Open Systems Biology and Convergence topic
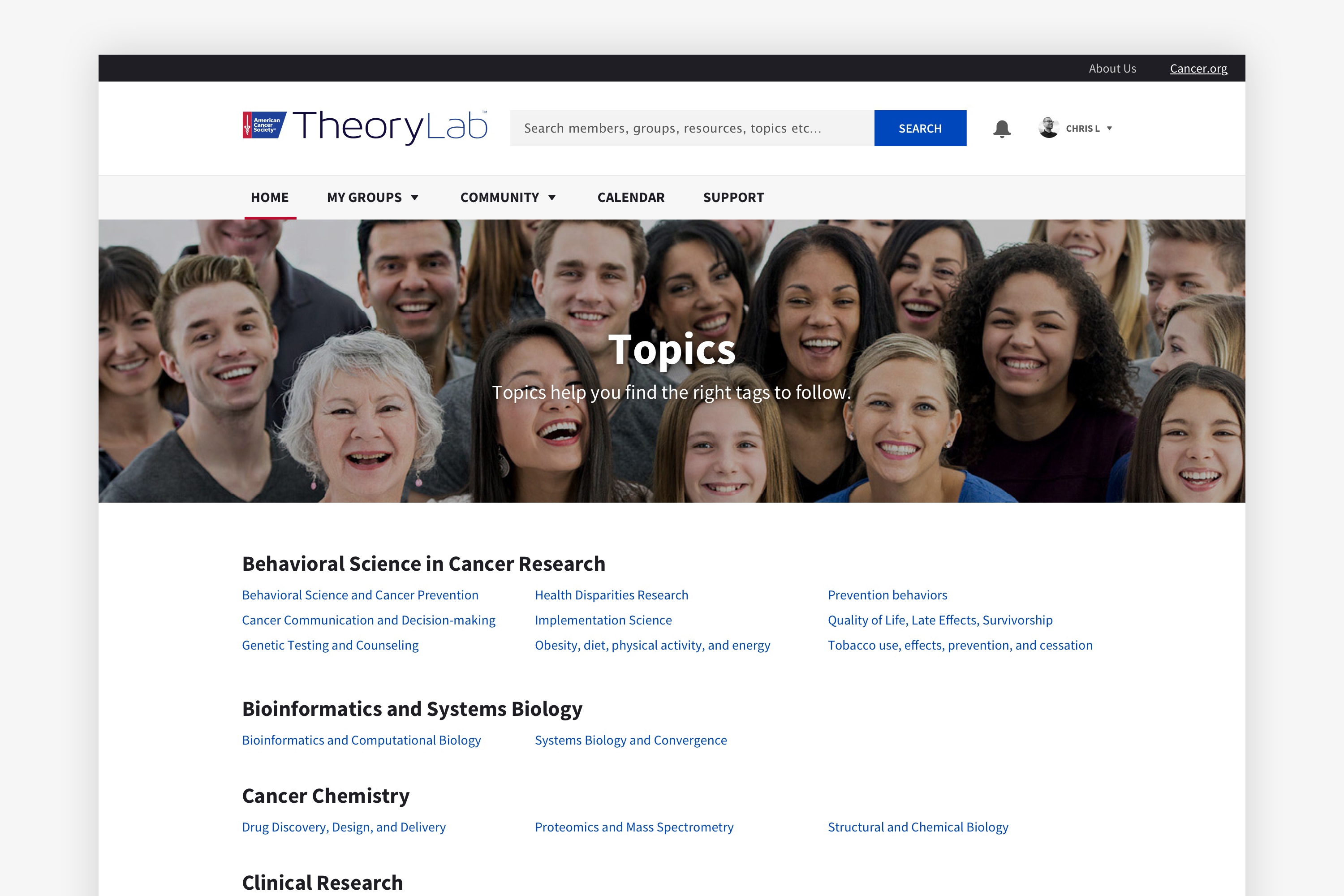1344x896 pixels. 631,740
